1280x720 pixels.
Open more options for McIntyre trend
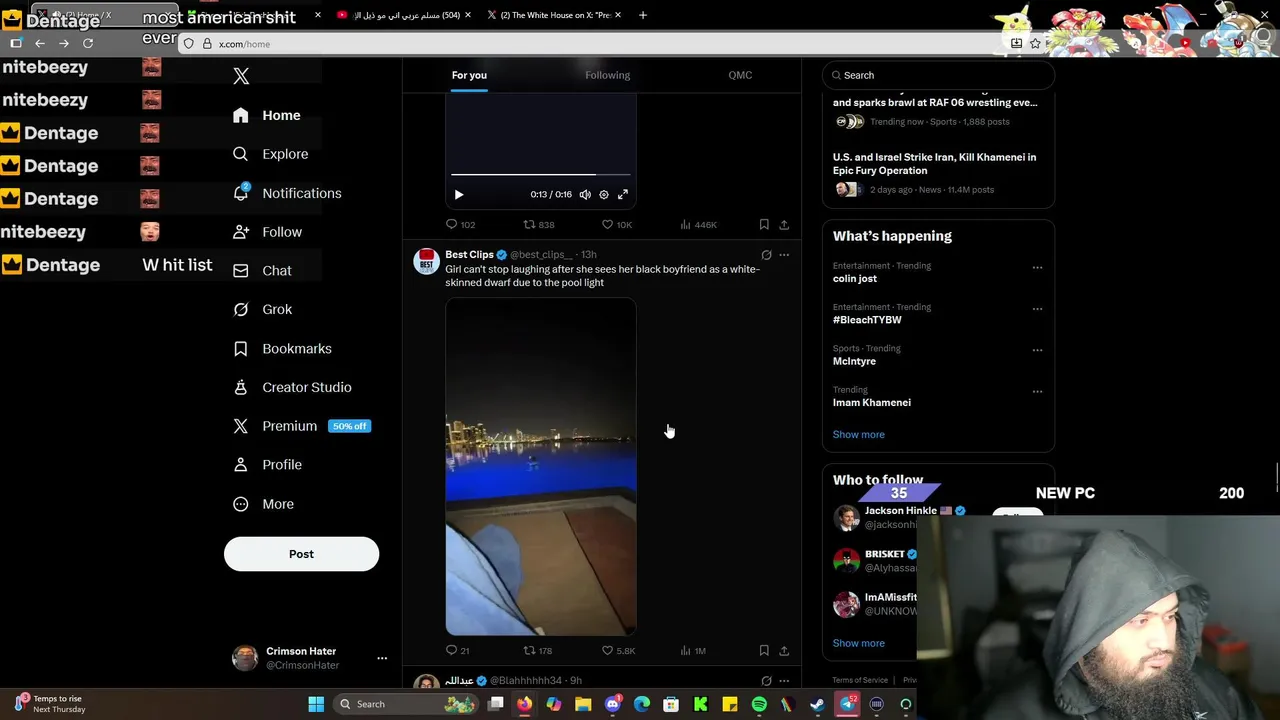1037,351
